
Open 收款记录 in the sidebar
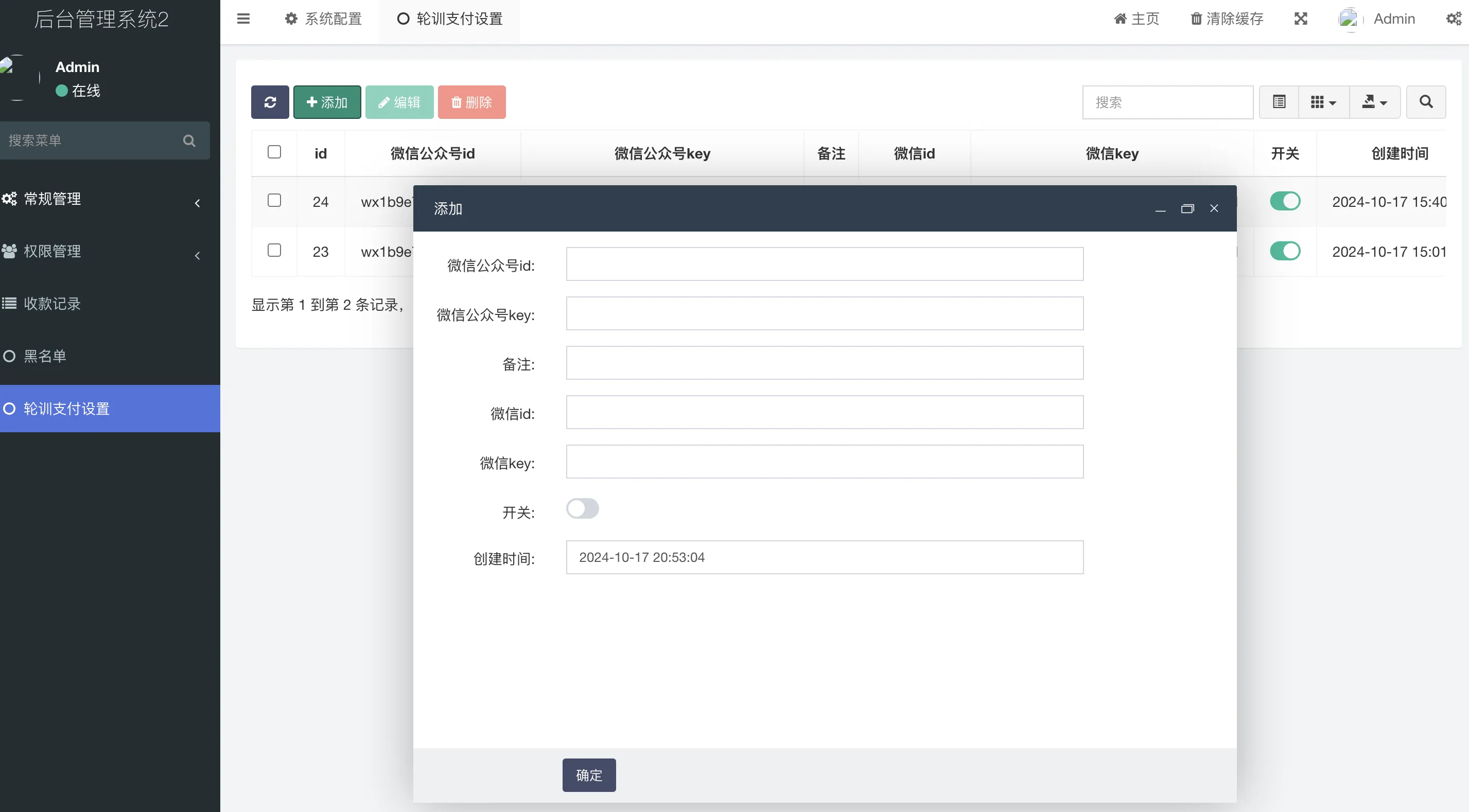pos(53,304)
